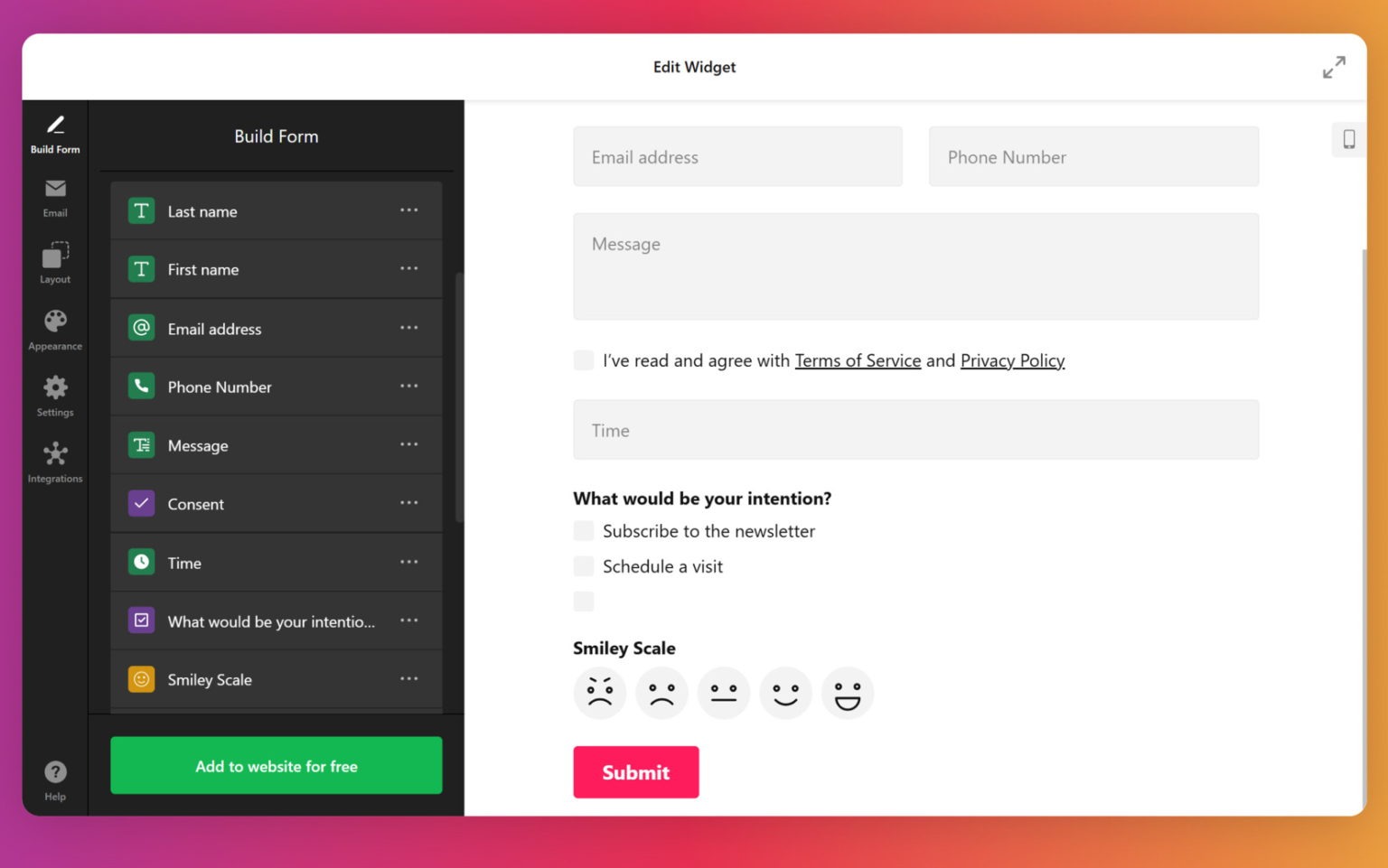The width and height of the screenshot is (1388, 868).
Task: Switch to mobile preview mode
Action: [1349, 139]
